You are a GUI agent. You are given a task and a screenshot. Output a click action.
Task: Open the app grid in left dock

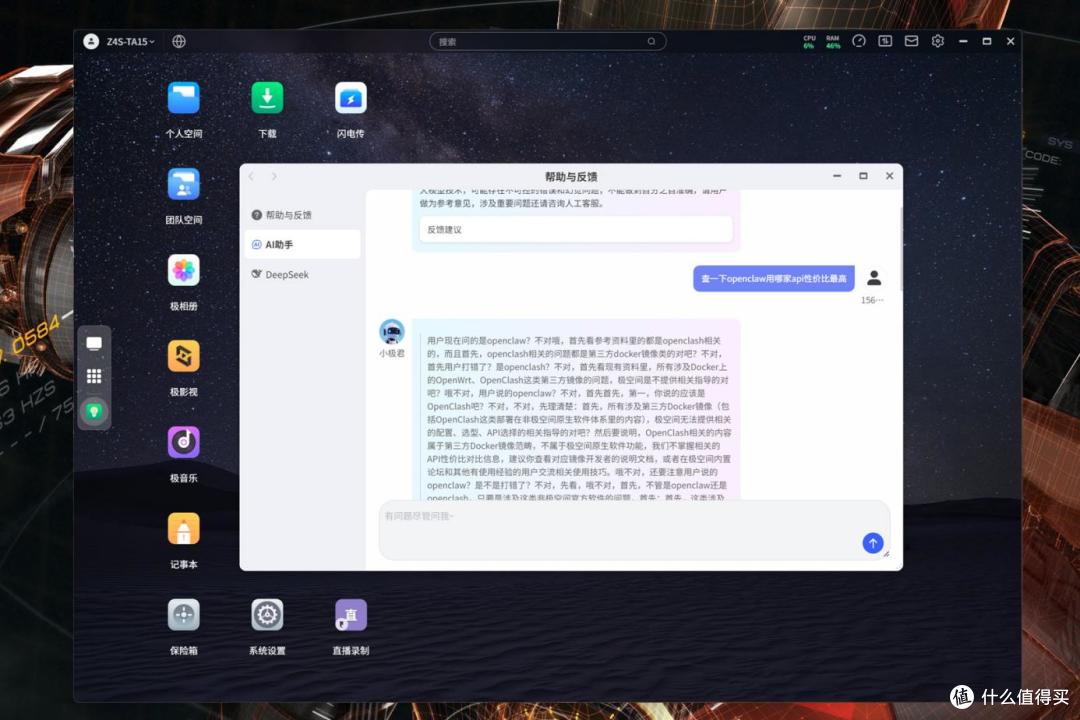click(x=94, y=376)
